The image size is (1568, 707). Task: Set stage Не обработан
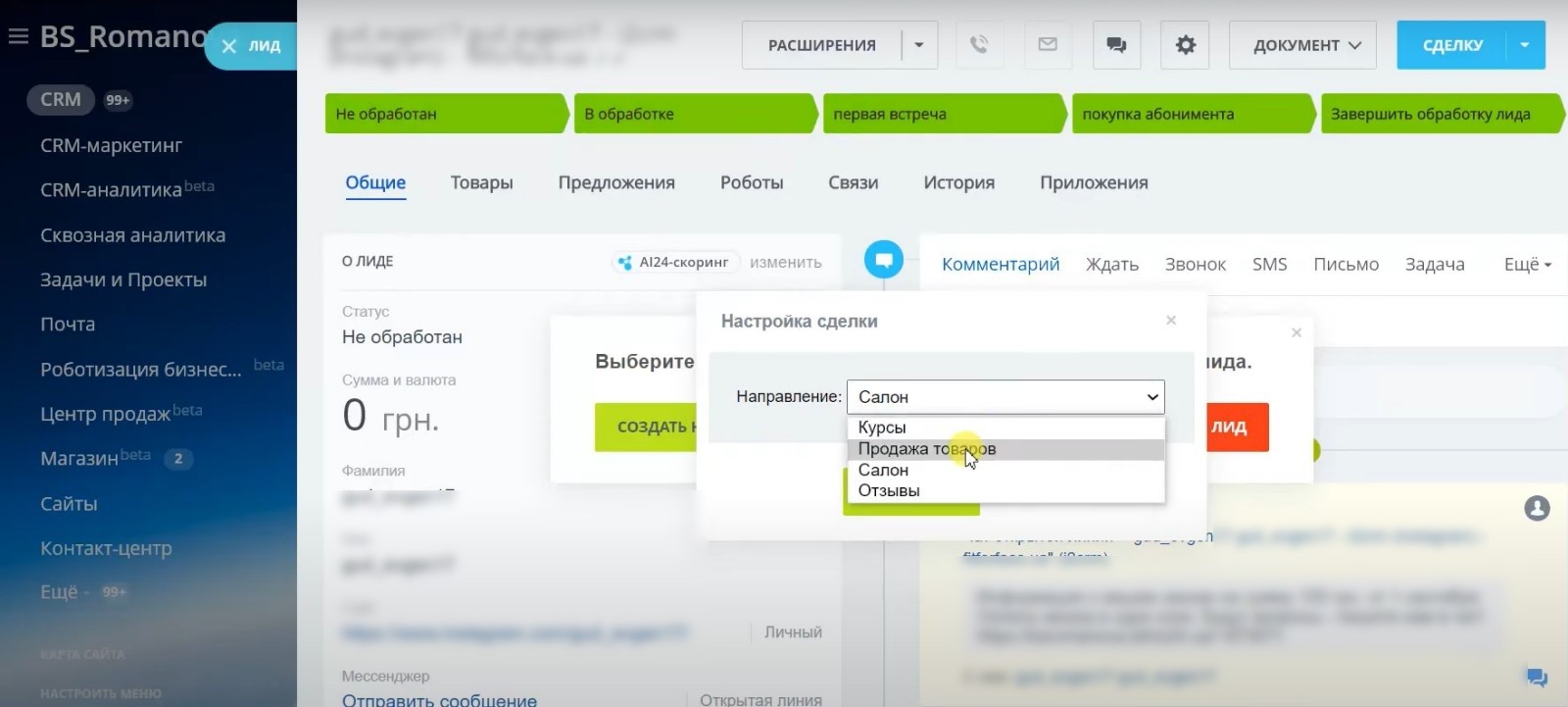[446, 114]
